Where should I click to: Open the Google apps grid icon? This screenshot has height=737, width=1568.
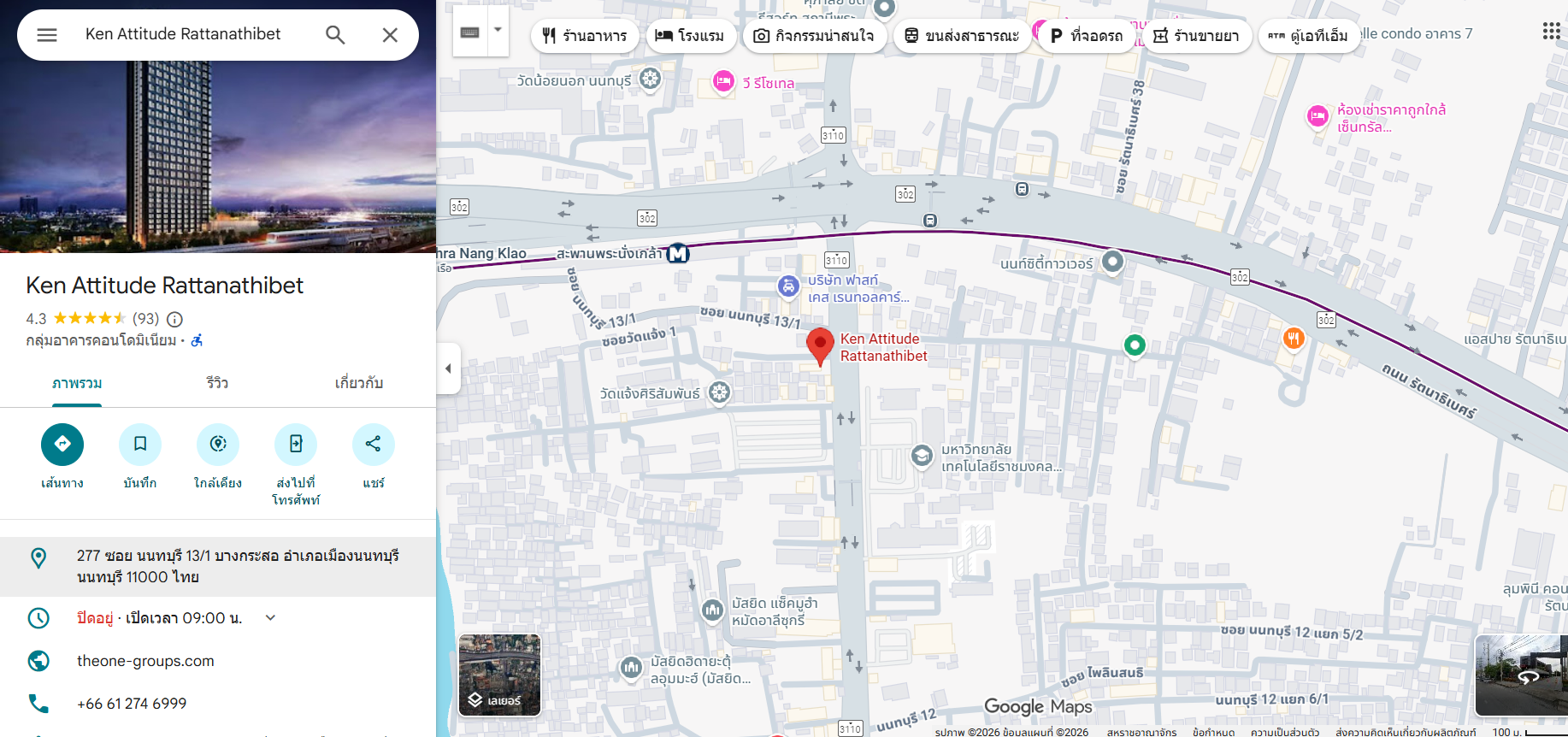(x=1551, y=32)
